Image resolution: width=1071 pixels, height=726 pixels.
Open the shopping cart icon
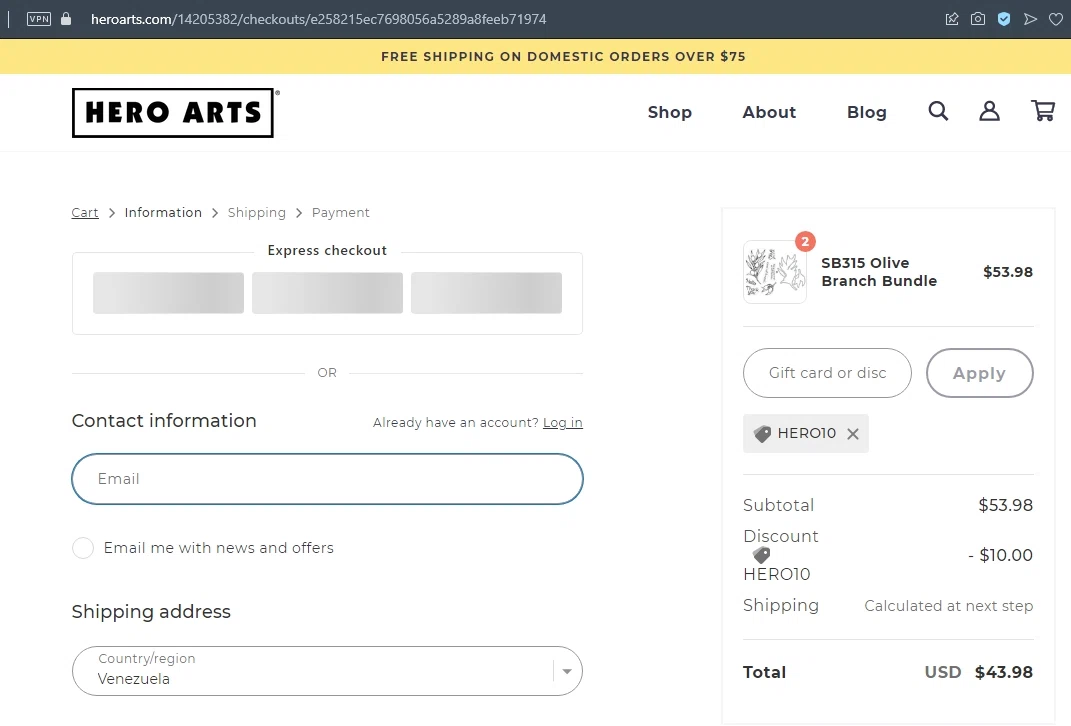(1042, 111)
